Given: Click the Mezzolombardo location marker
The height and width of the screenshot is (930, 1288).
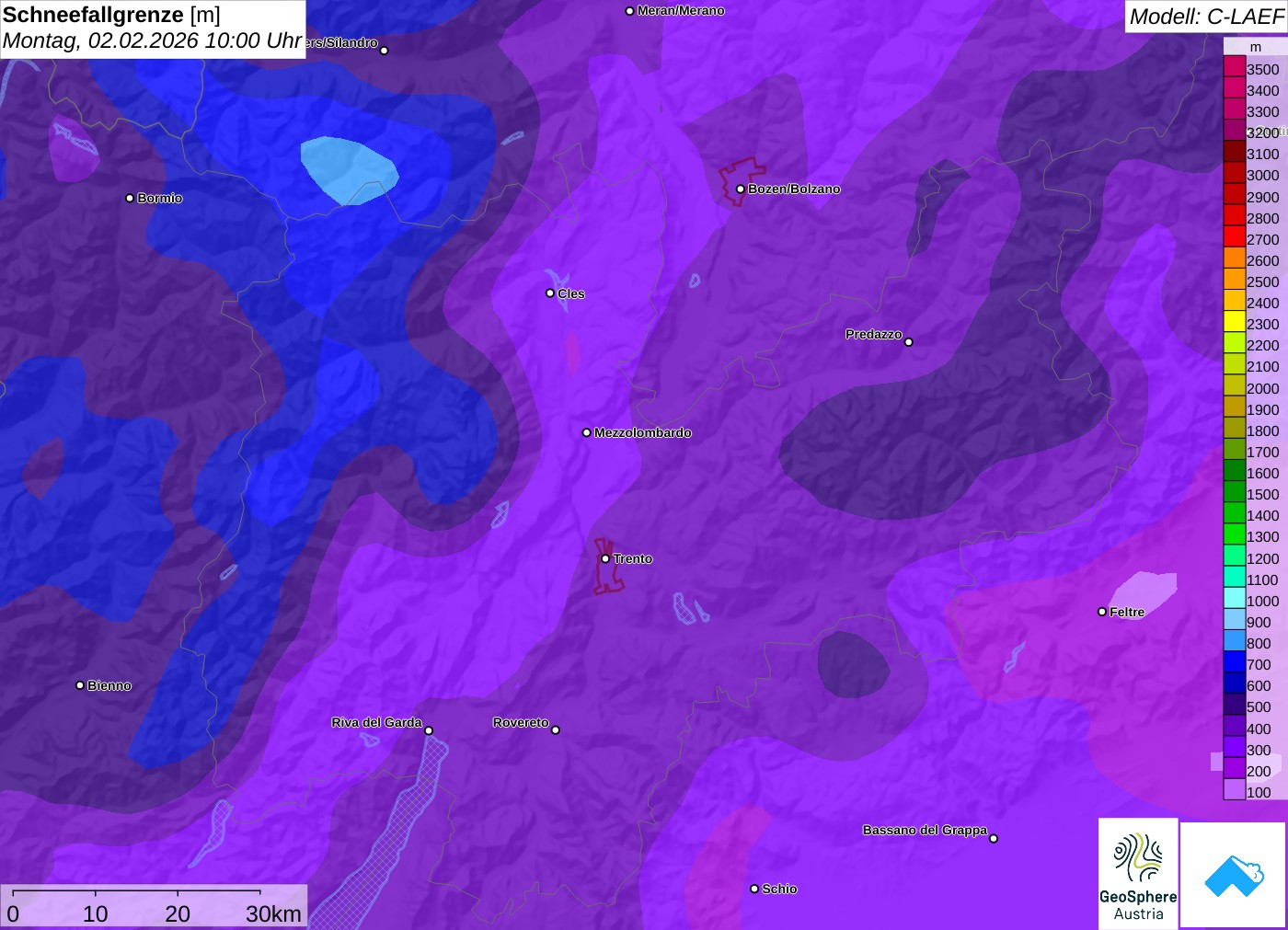Looking at the screenshot, I should tap(587, 432).
